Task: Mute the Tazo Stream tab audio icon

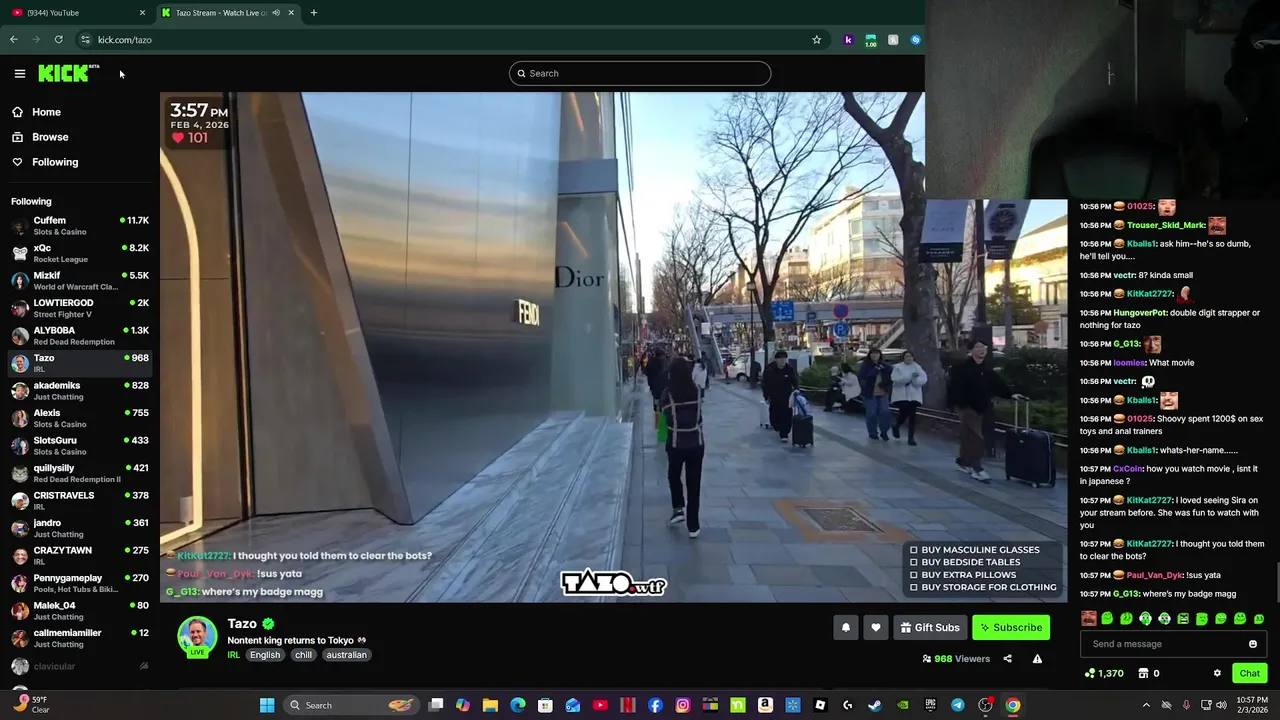Action: point(276,13)
